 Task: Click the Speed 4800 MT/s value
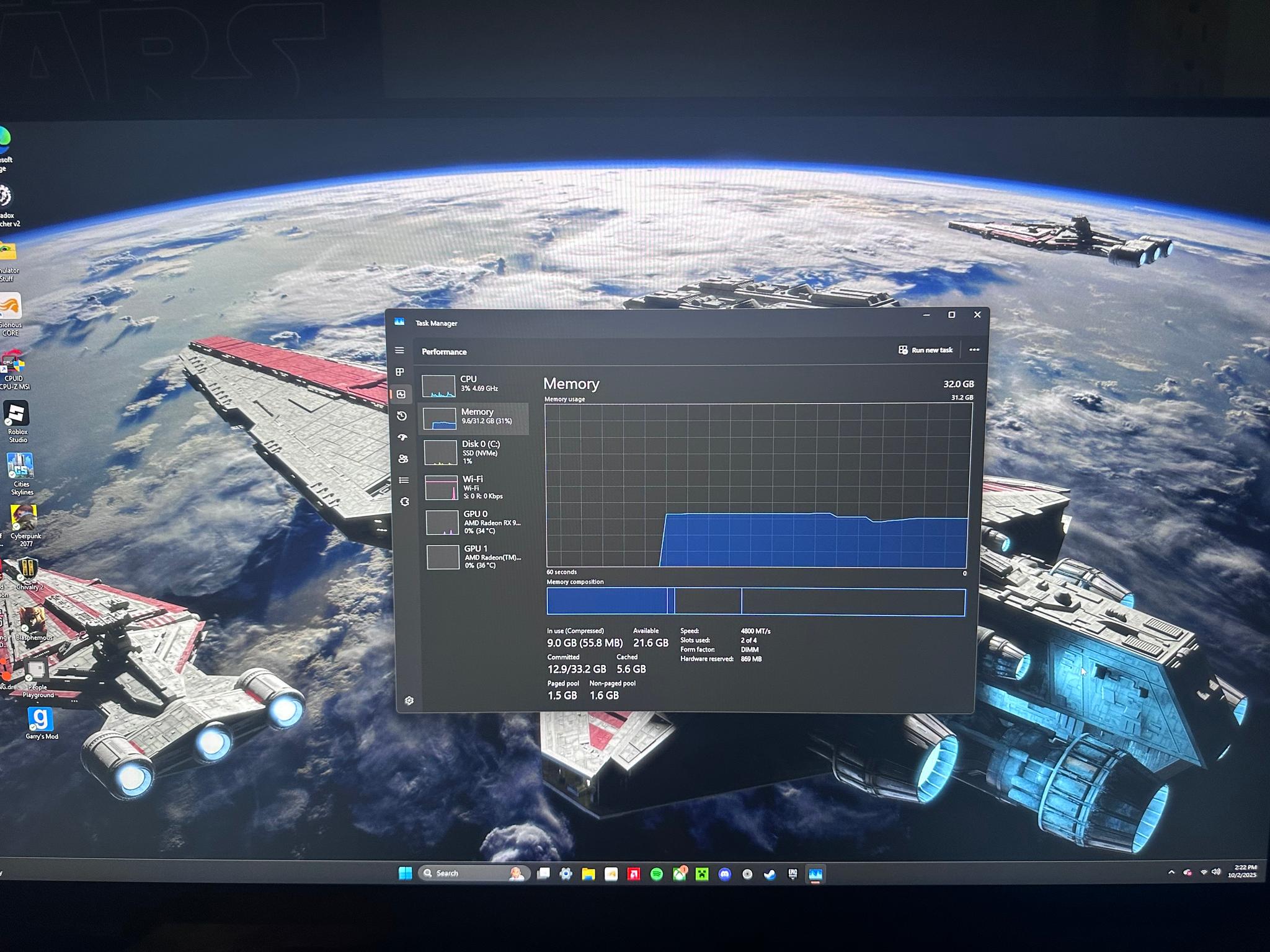tap(755, 631)
